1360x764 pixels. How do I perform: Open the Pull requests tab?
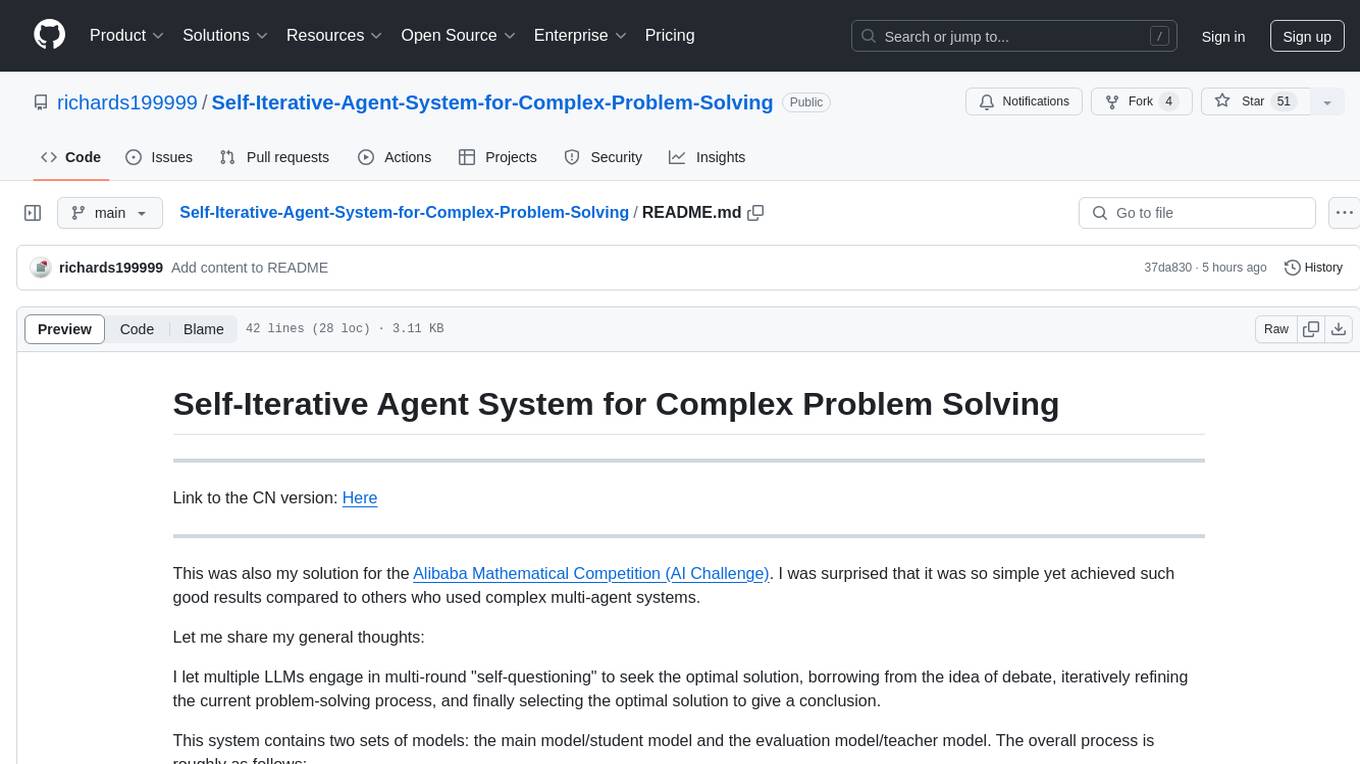(x=274, y=157)
